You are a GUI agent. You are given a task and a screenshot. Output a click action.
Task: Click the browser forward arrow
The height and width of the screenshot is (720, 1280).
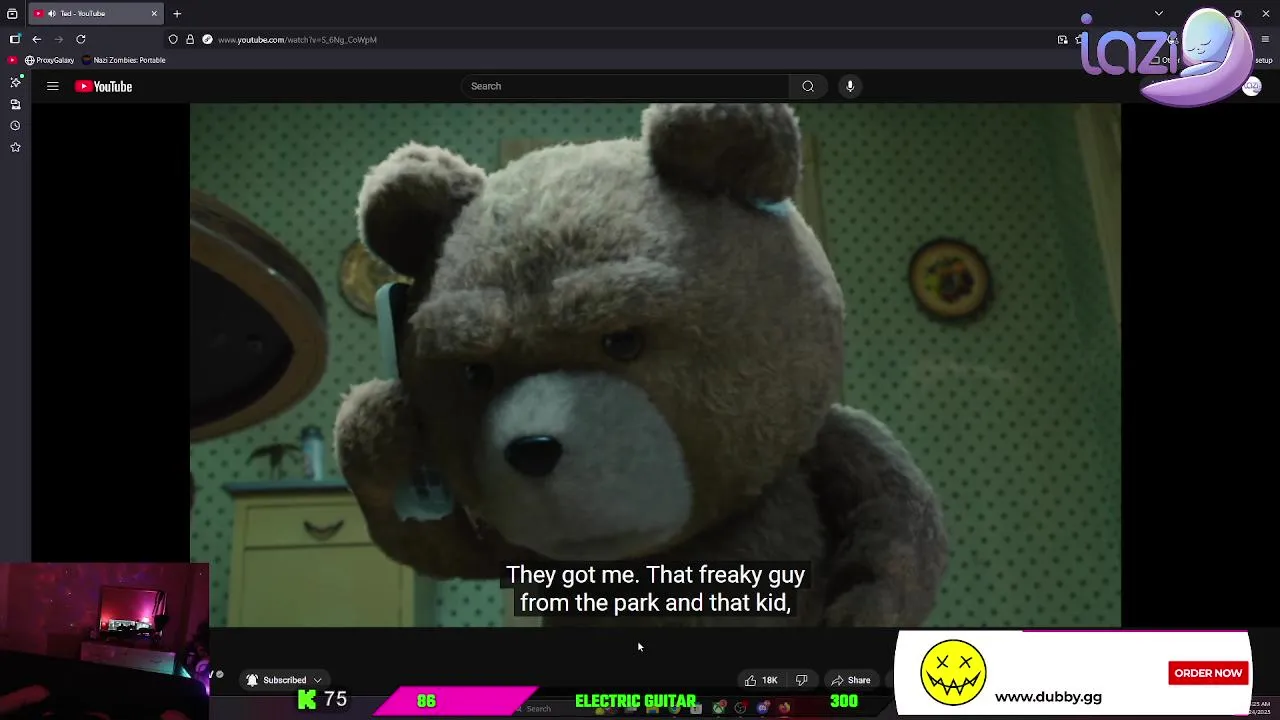point(59,39)
